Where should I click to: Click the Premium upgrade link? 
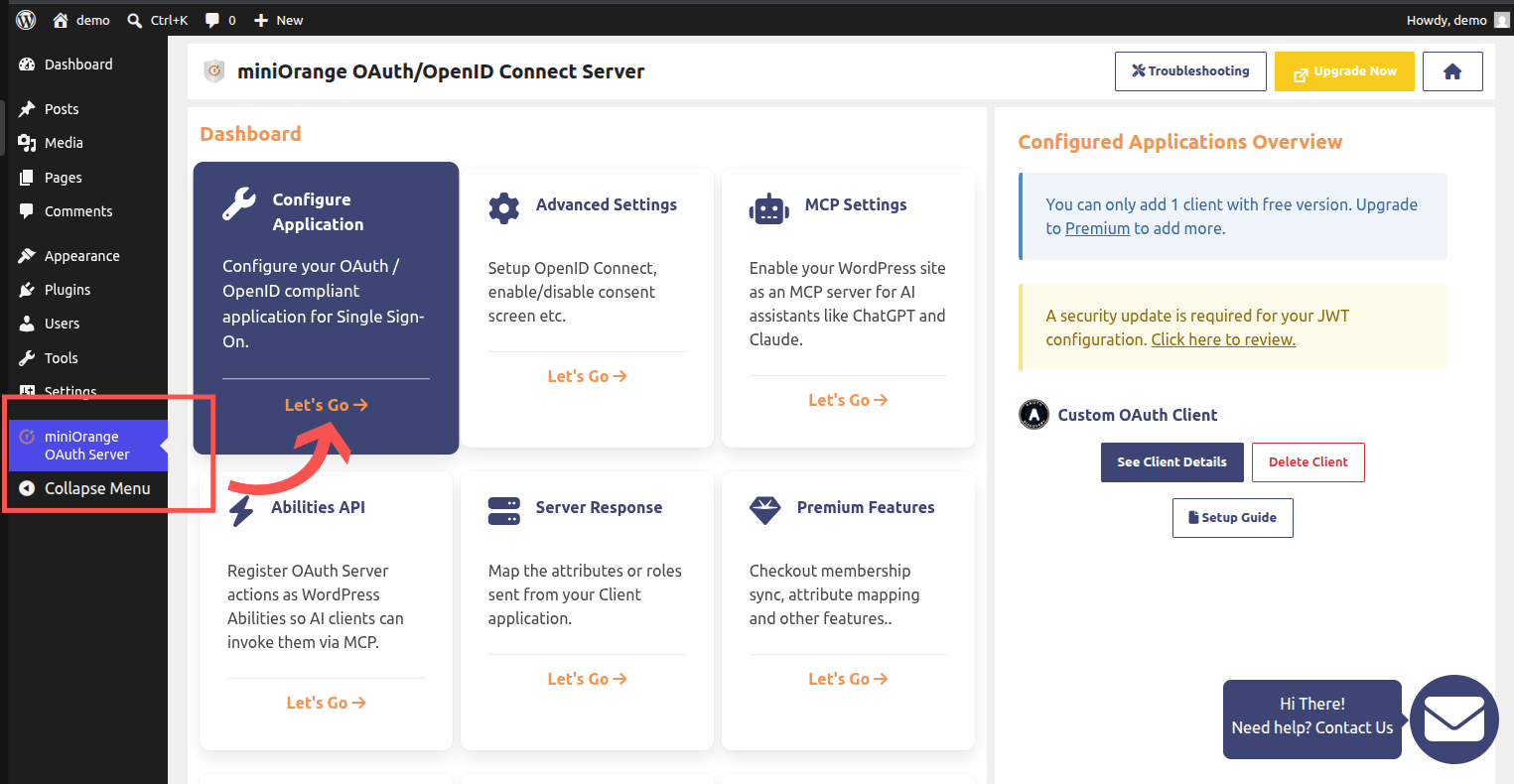pos(1097,228)
